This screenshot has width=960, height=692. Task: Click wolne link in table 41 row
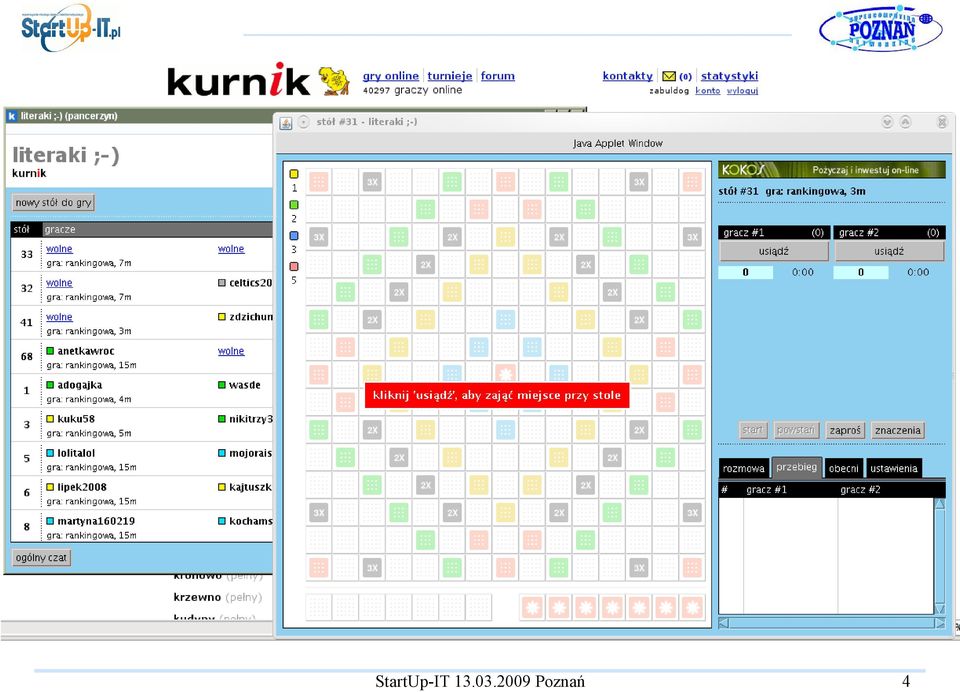tap(59, 317)
